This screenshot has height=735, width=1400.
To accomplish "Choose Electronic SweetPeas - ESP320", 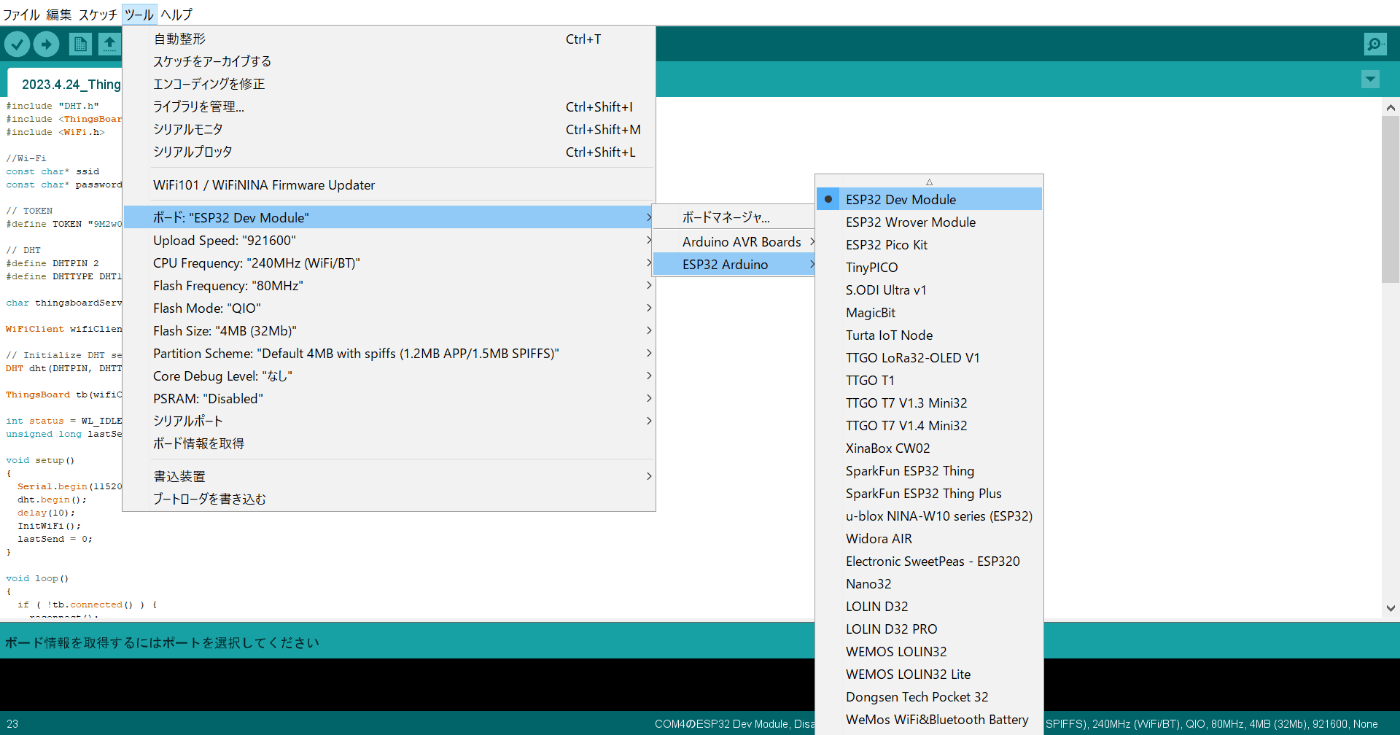I will point(930,561).
